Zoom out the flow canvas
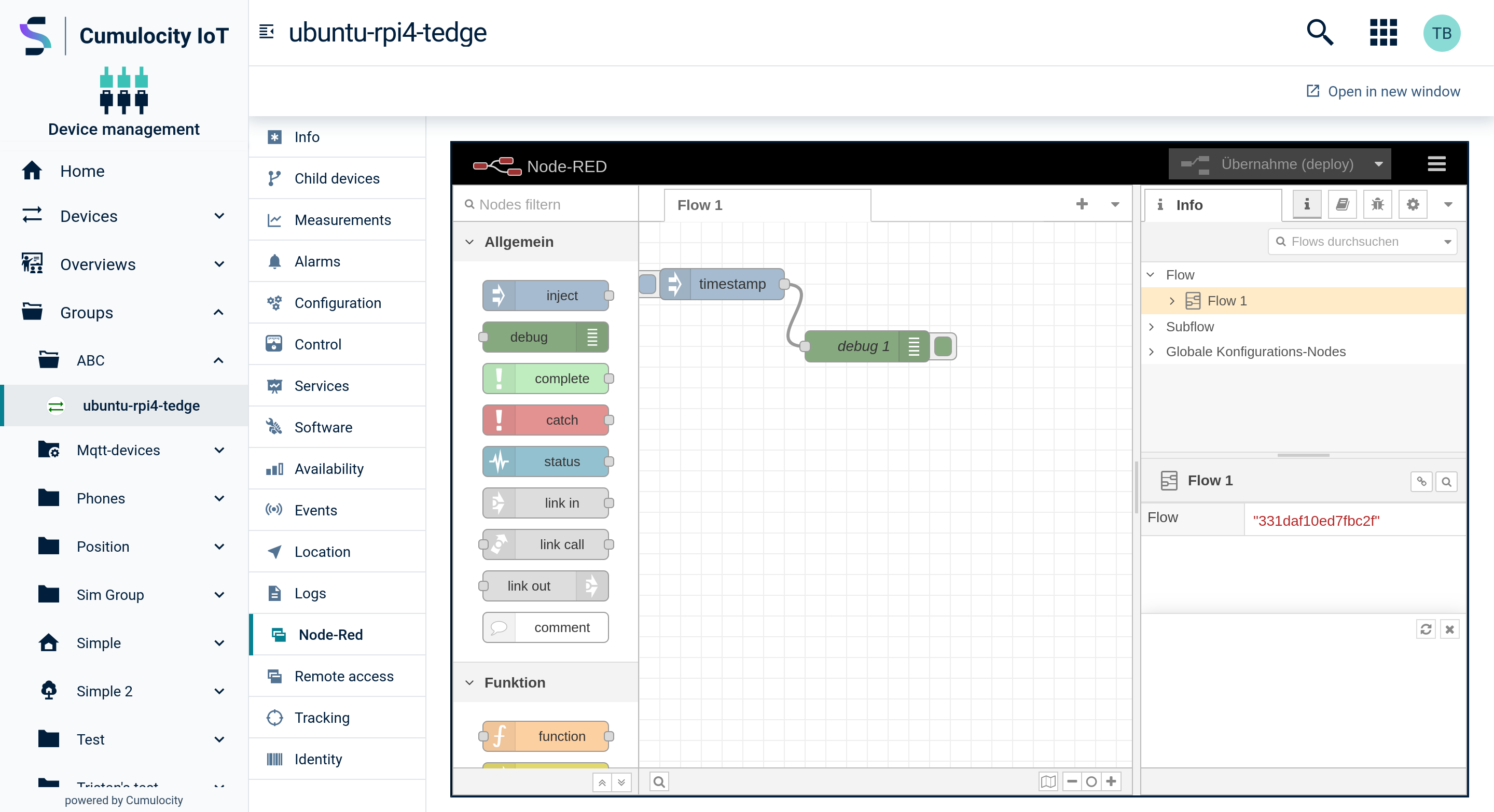Screen dimensions: 1494x812 [1072, 782]
